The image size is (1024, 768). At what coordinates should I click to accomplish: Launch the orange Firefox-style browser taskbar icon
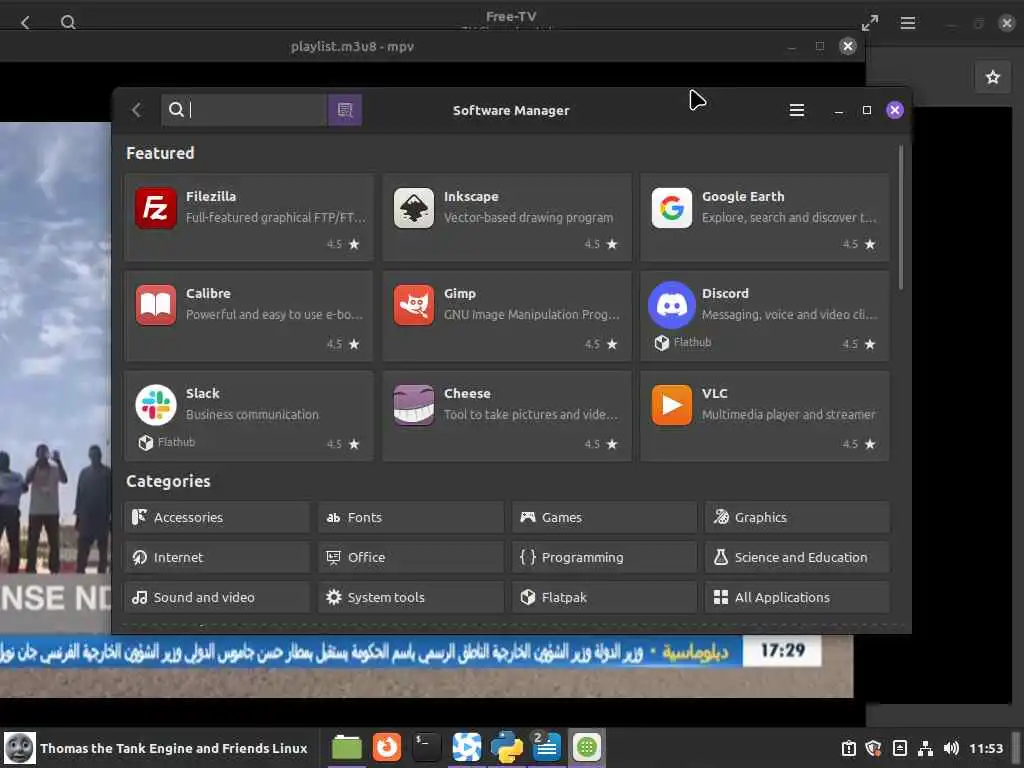coord(387,747)
